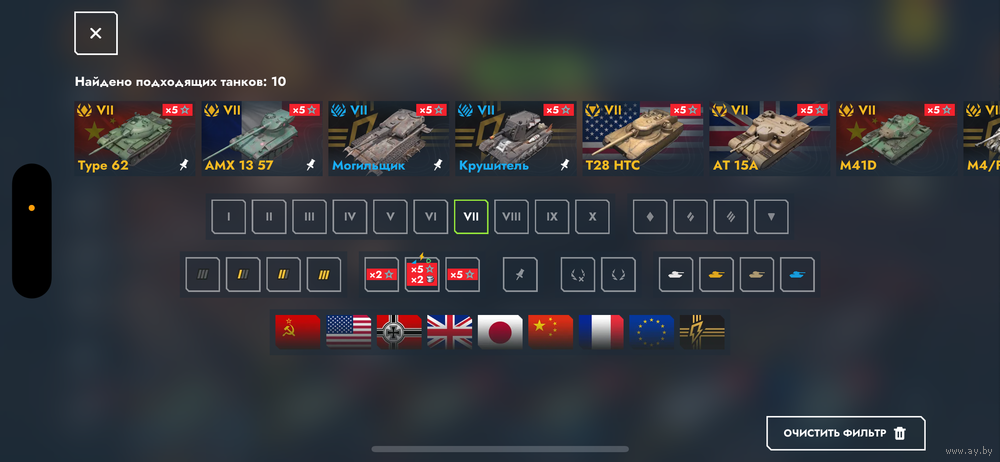
Task: Filter by x2 experience bonus
Action: (381, 274)
